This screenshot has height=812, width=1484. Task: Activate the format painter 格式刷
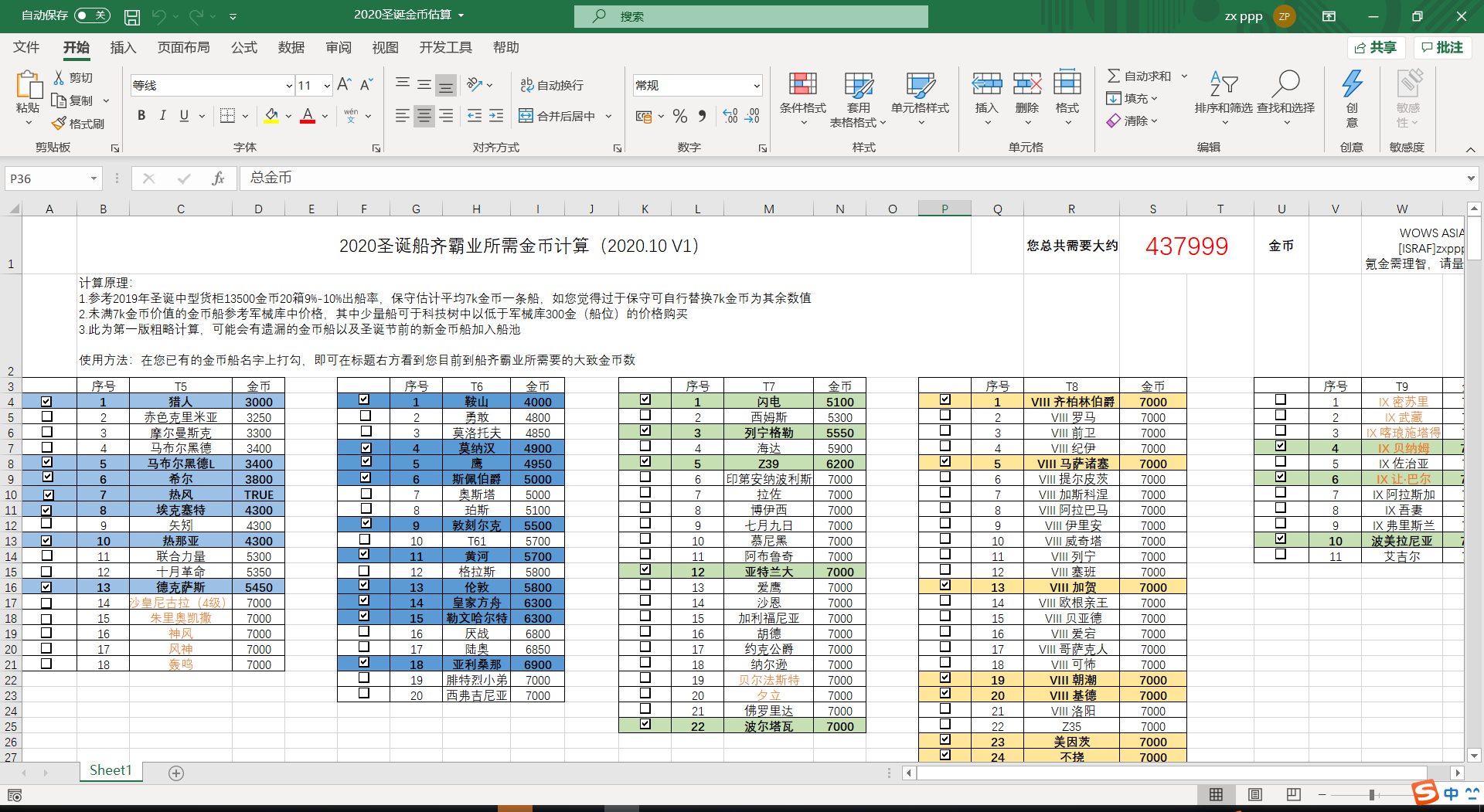(x=78, y=123)
